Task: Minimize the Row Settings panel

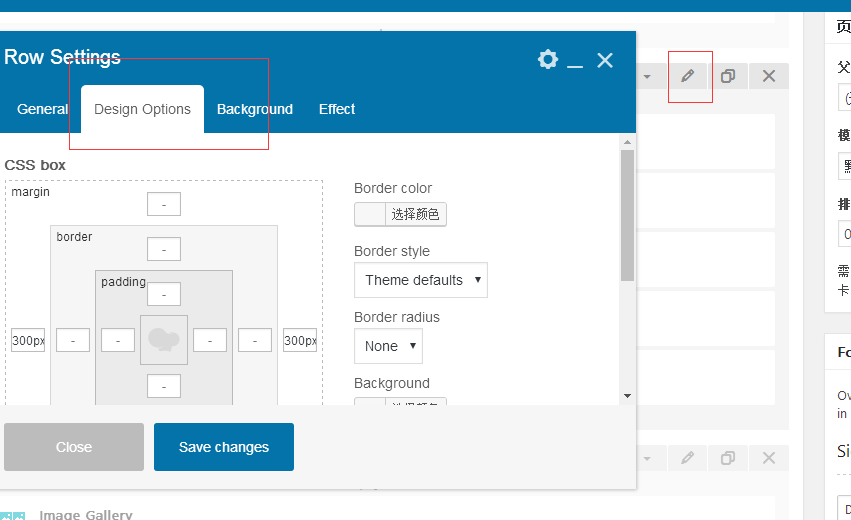Action: click(x=575, y=61)
